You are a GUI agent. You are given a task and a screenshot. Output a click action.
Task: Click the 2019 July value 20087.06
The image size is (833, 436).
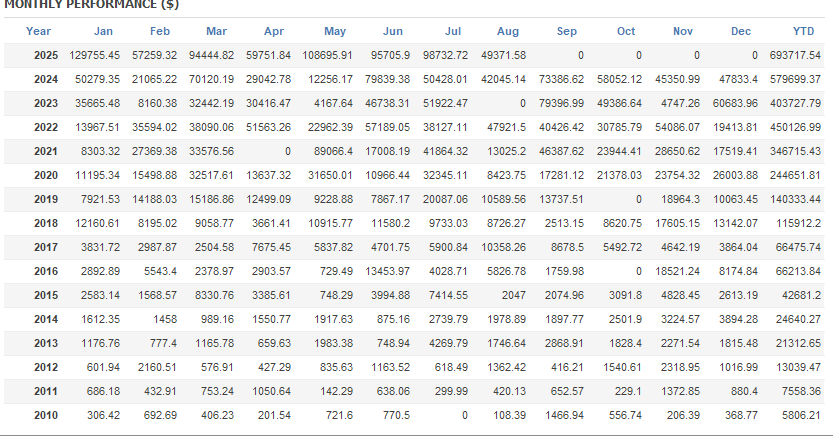pos(445,199)
